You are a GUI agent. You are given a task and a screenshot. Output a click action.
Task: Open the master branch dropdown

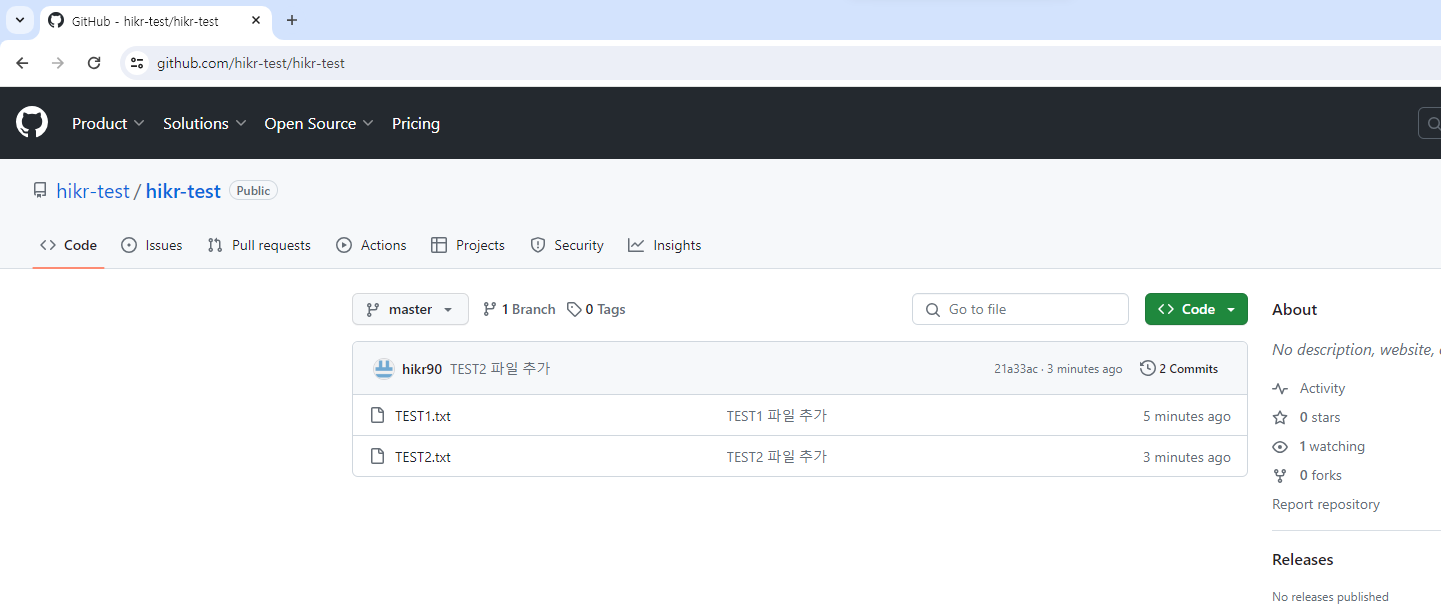click(x=410, y=309)
